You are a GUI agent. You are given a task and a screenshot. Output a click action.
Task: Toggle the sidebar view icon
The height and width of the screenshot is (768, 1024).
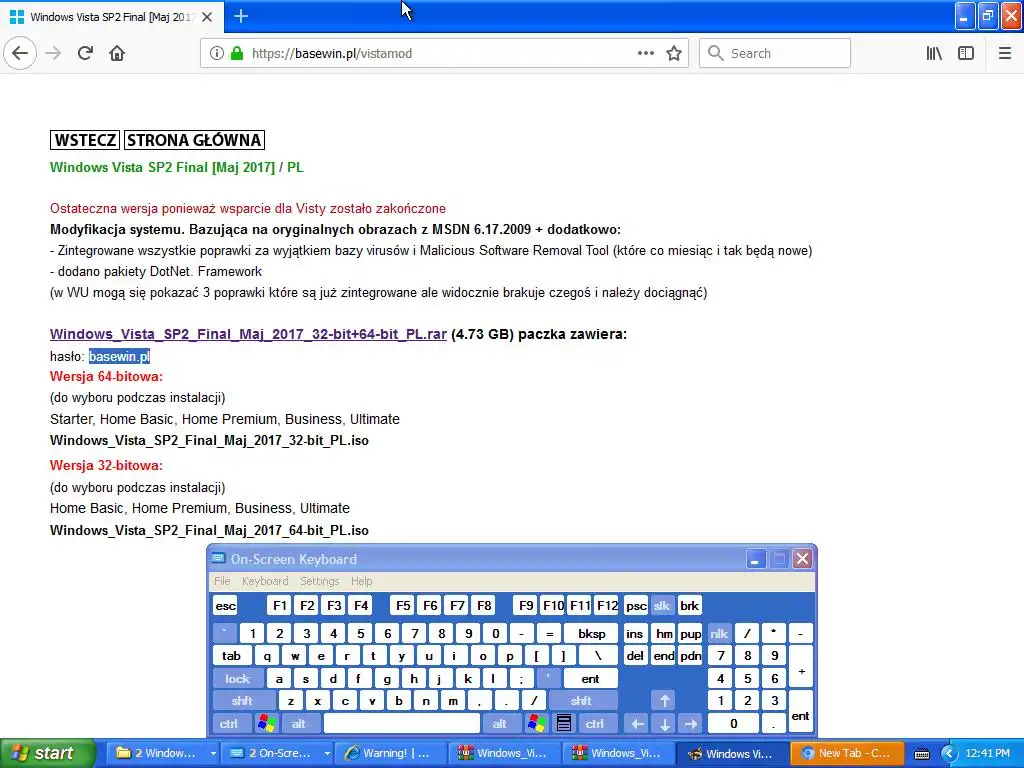coord(966,53)
